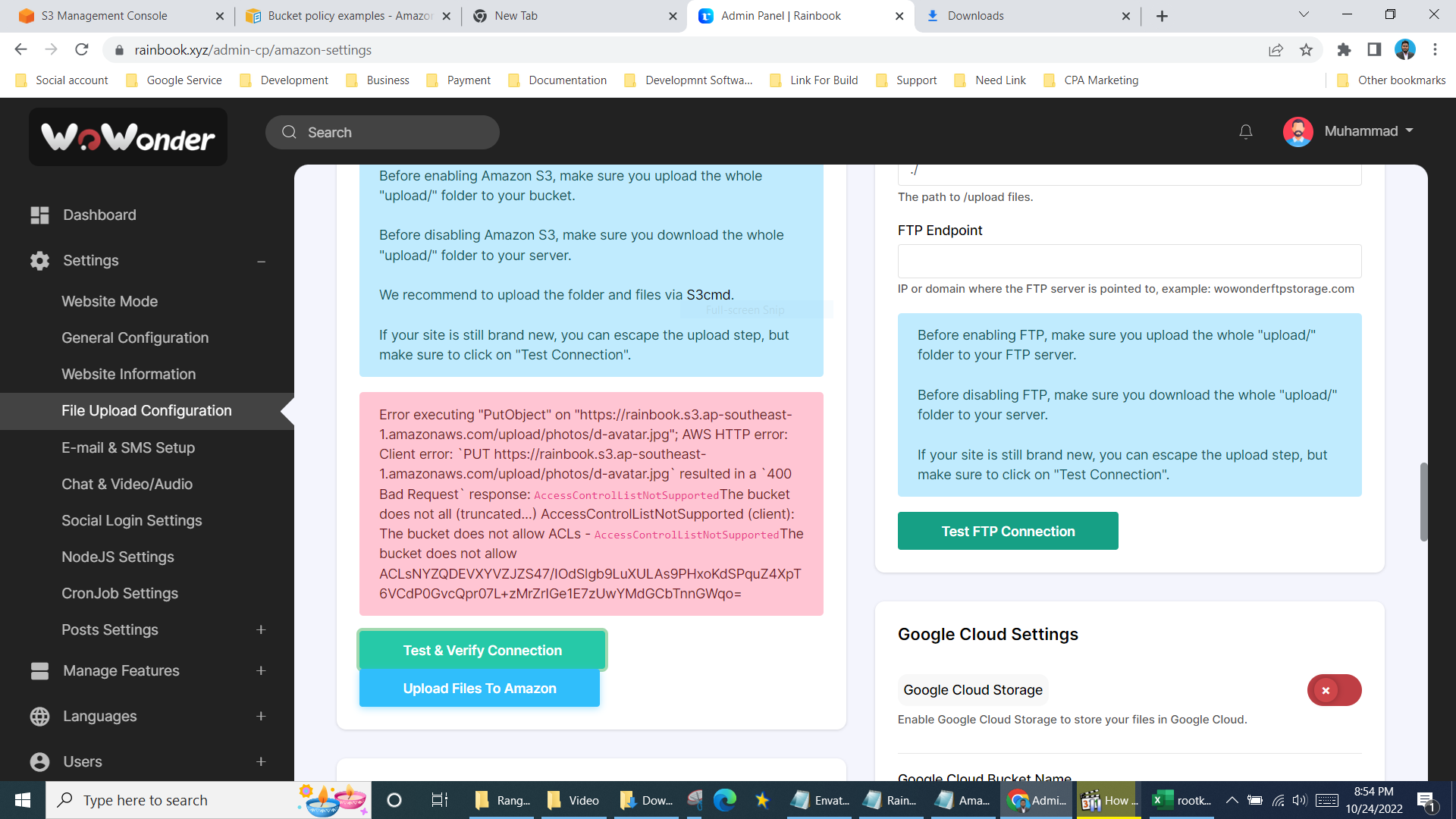Go back using browser back arrow
The image size is (1456, 819).
tap(20, 50)
